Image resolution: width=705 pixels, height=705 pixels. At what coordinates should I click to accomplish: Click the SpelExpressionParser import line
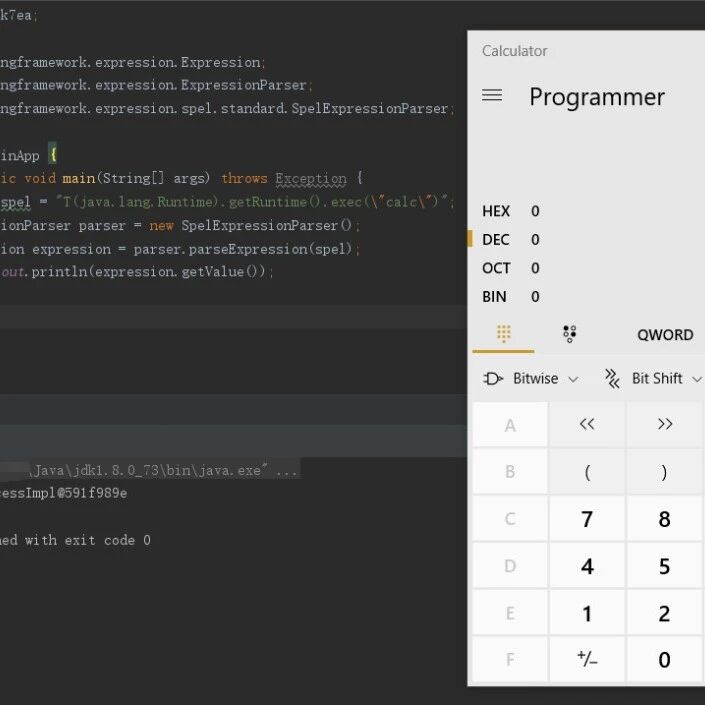(227, 108)
